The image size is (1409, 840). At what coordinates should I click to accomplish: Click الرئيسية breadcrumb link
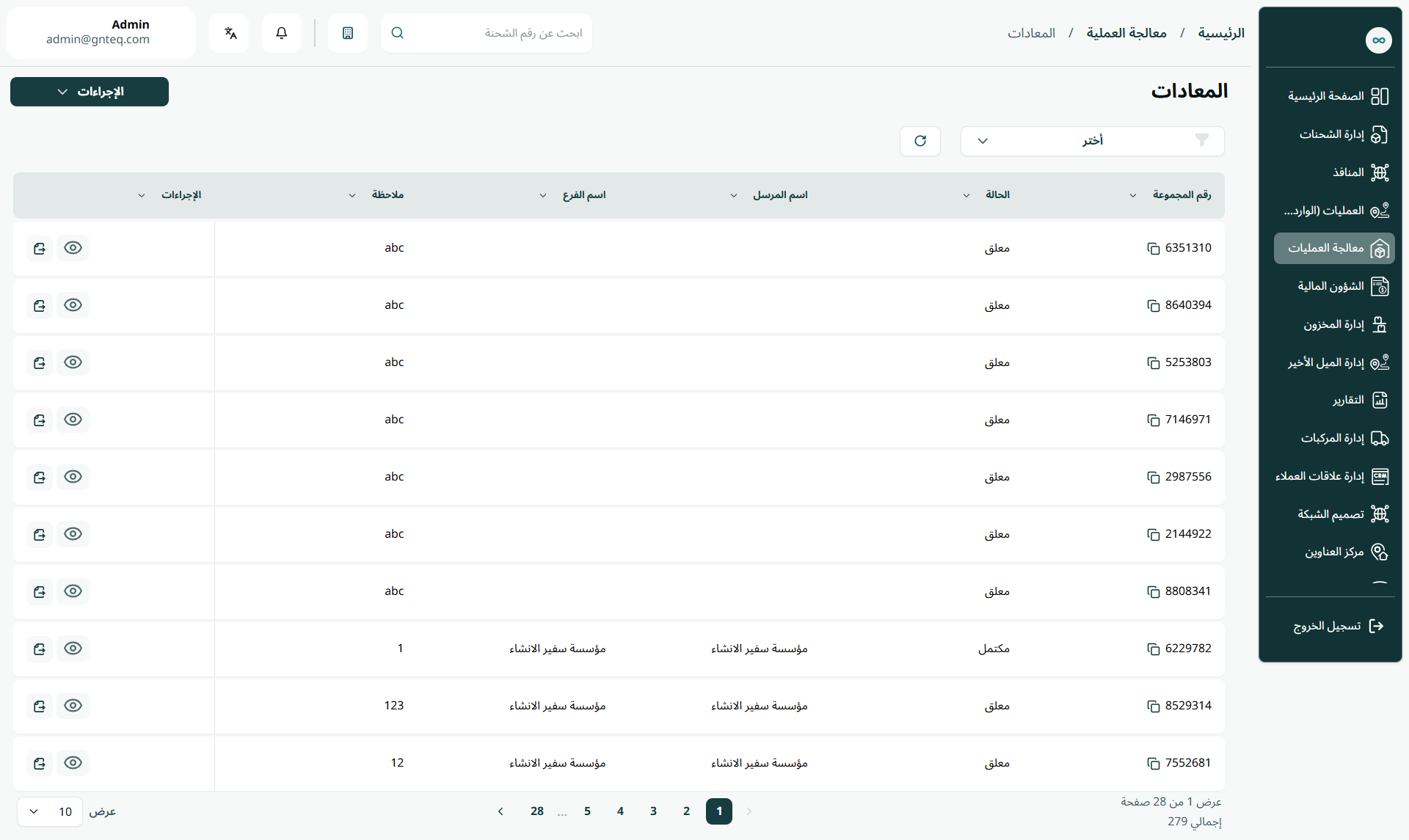pos(1221,33)
